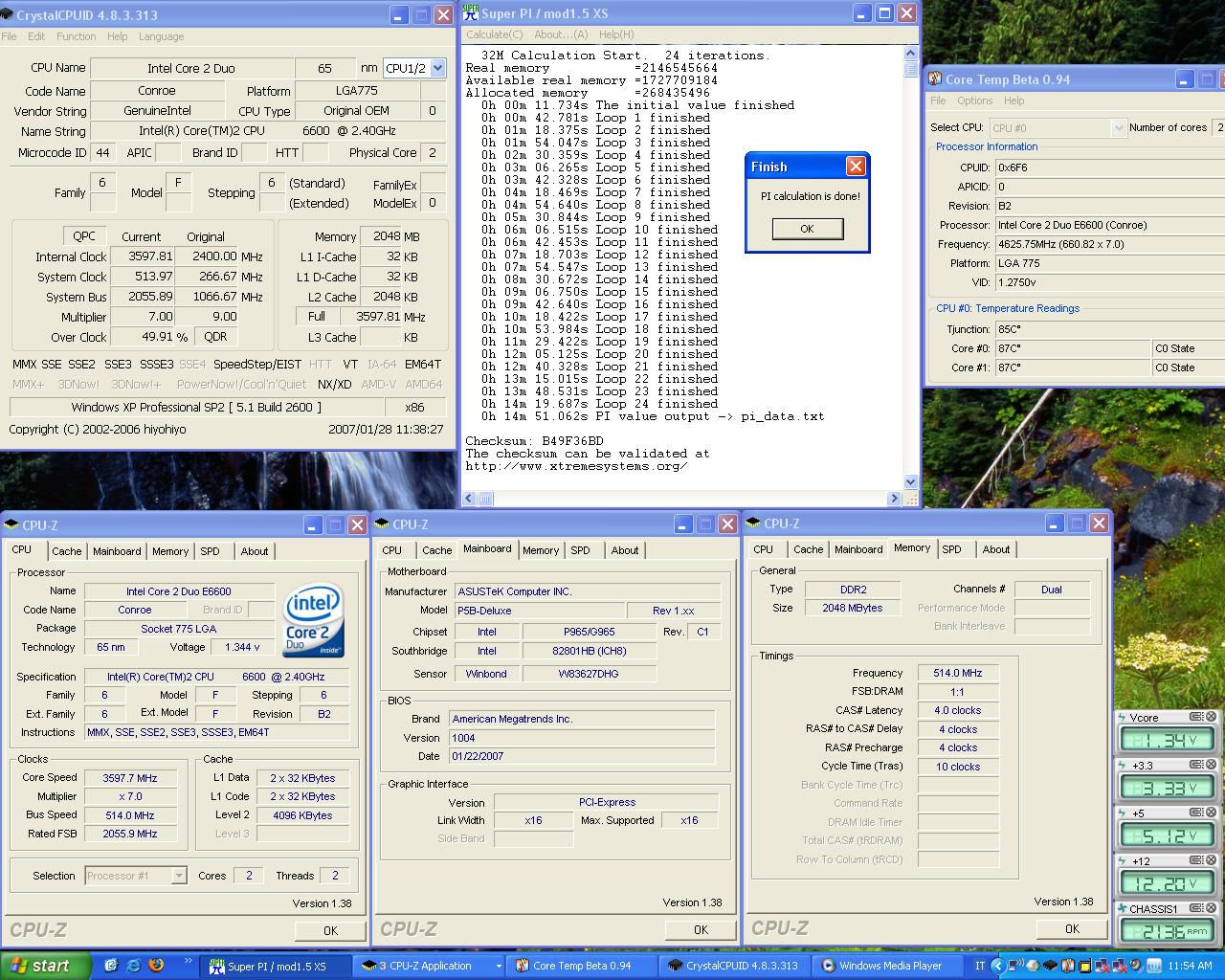Switch to SPD tab in left CPU-Z
This screenshot has width=1225, height=980.
coord(210,551)
